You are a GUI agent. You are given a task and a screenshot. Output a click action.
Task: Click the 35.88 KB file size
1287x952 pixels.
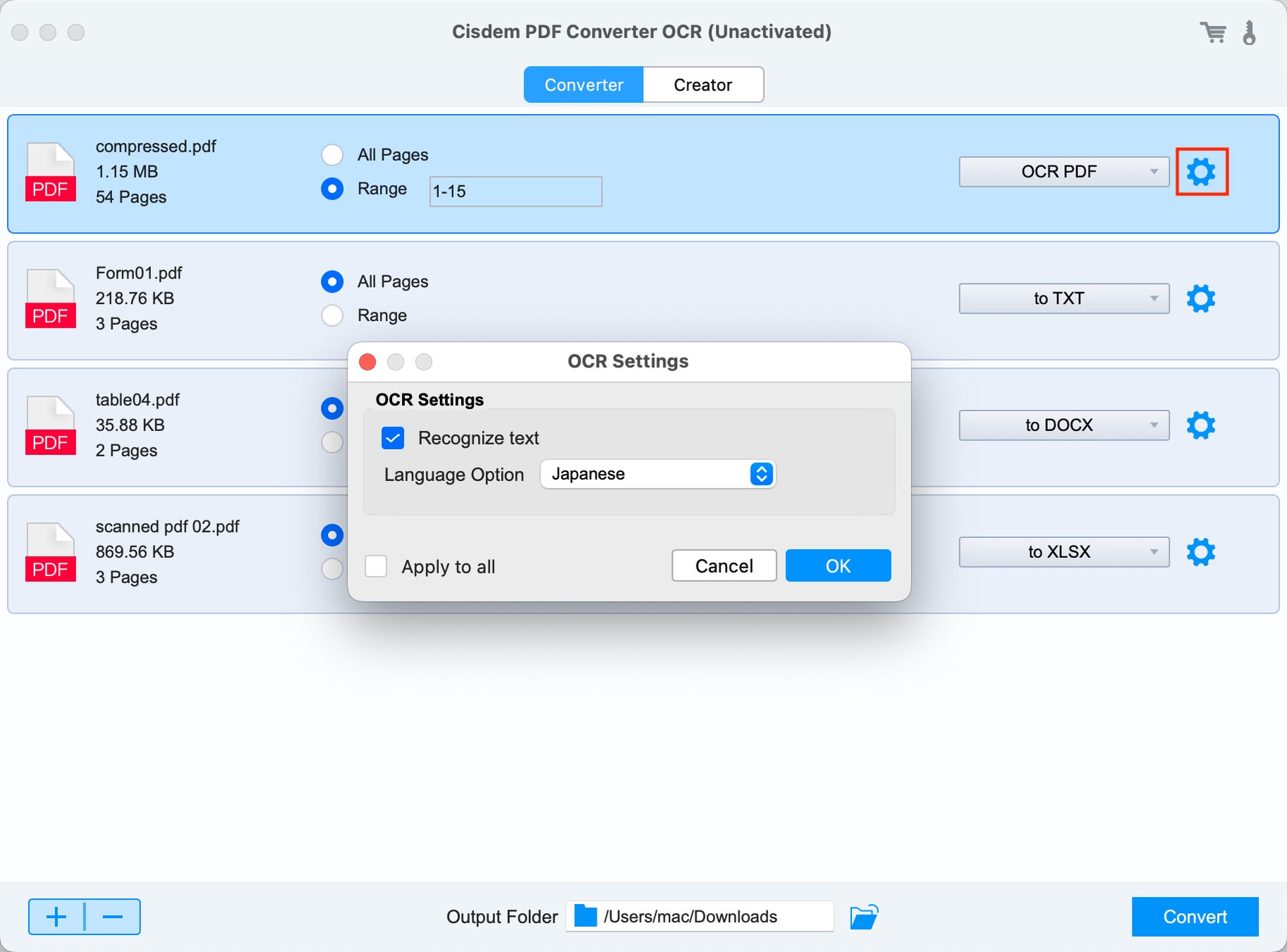pyautogui.click(x=130, y=425)
